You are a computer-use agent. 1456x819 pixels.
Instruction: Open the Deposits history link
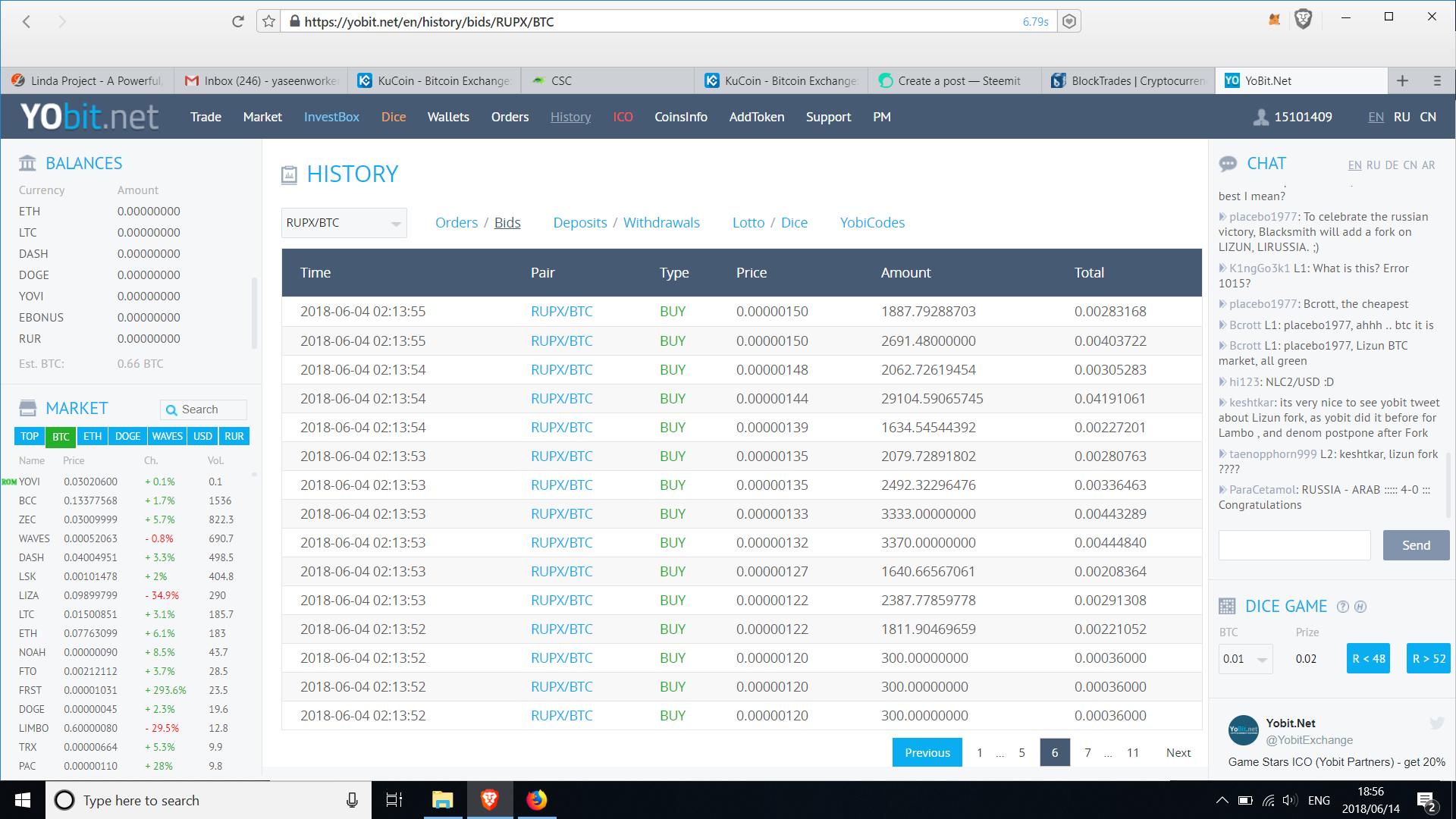(580, 223)
